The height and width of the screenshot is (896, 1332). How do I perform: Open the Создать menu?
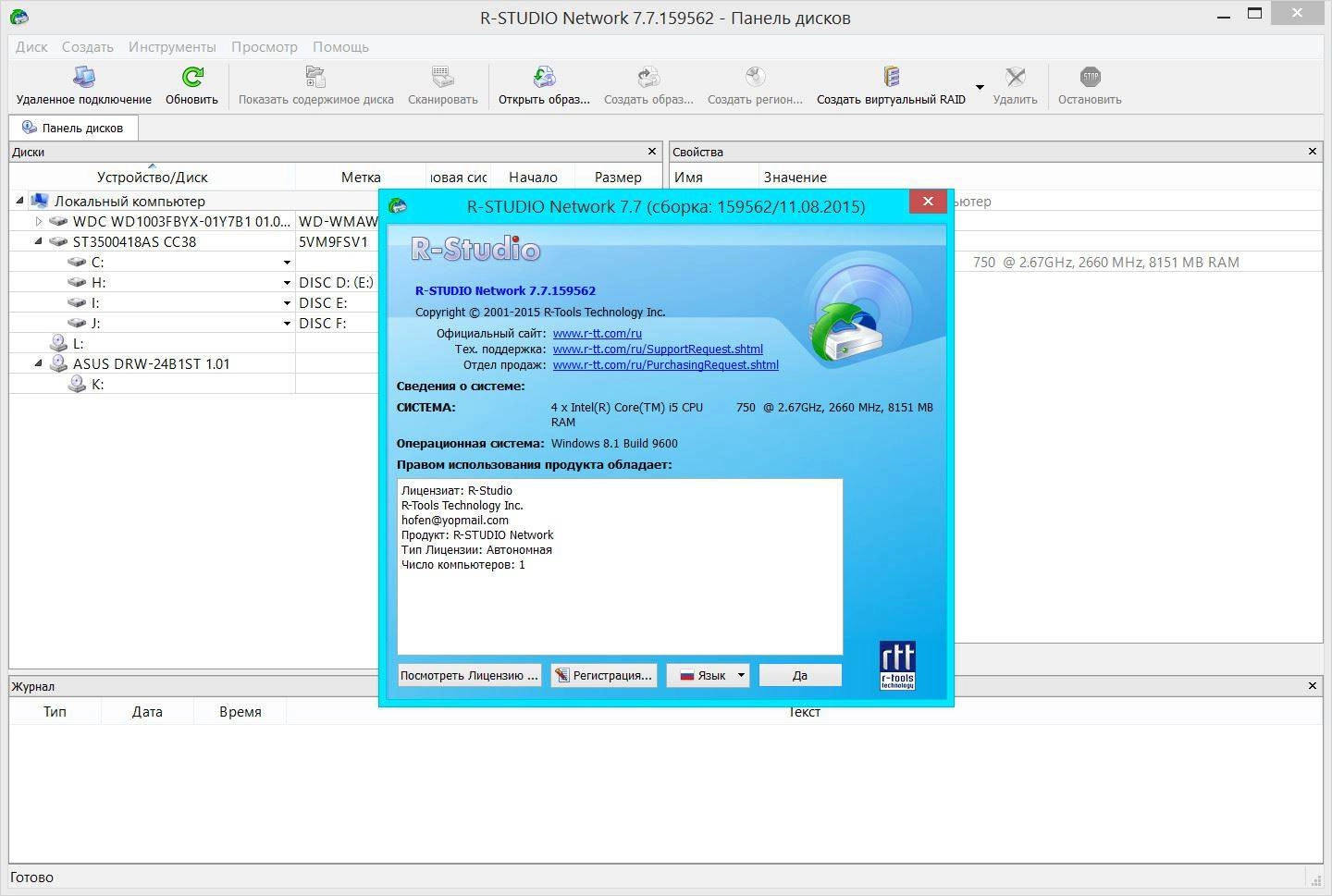pyautogui.click(x=88, y=46)
